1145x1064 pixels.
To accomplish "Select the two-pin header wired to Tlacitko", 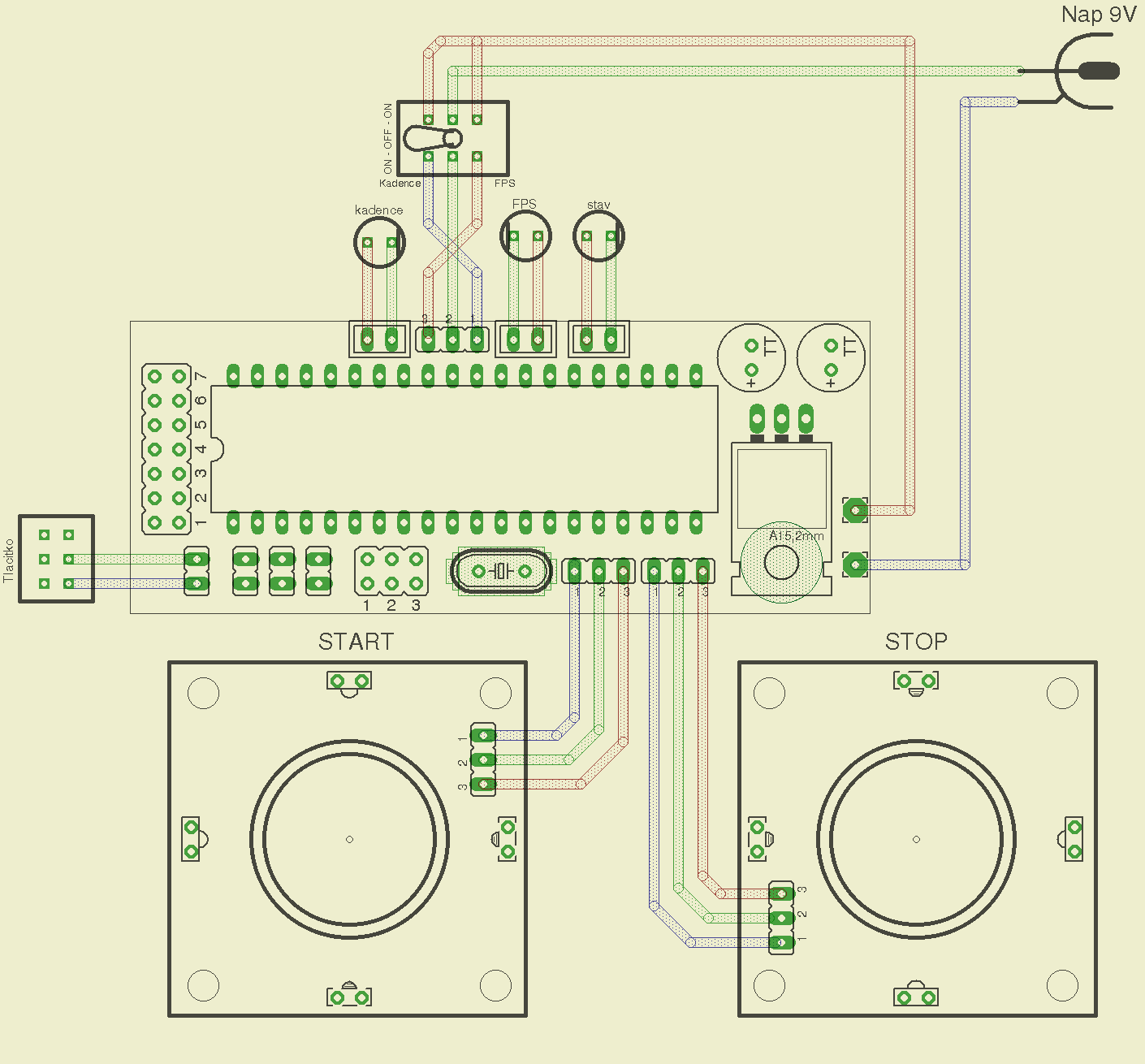I will pos(197,571).
